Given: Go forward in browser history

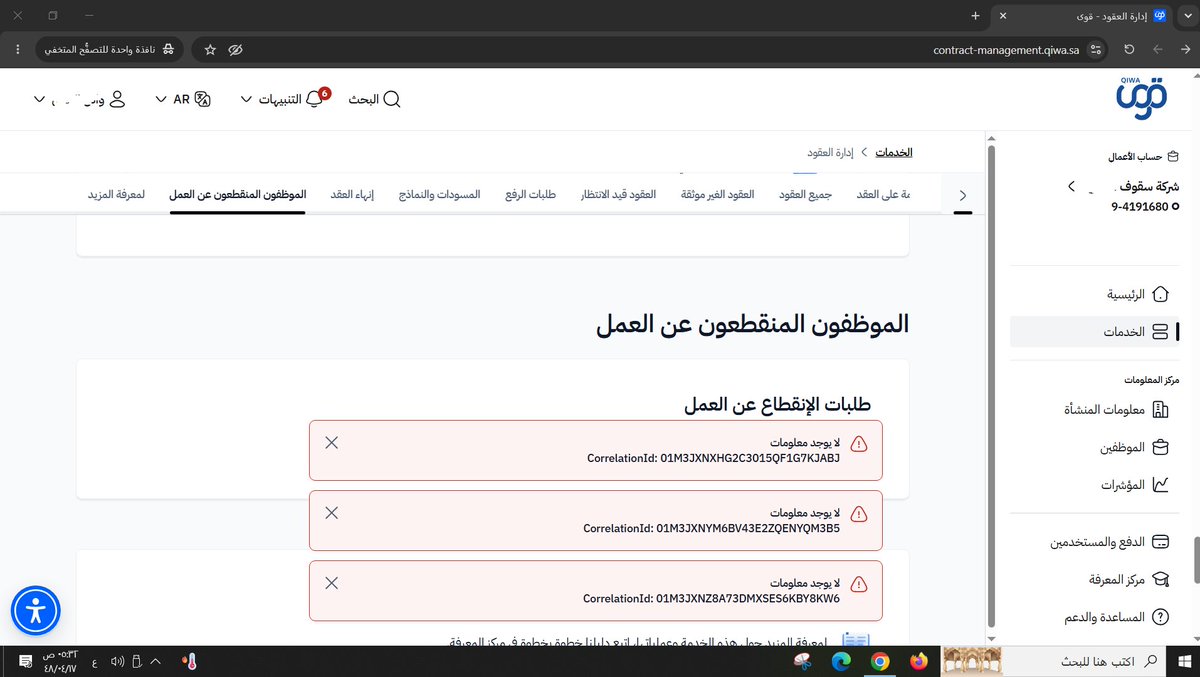Looking at the screenshot, I should (1158, 49).
